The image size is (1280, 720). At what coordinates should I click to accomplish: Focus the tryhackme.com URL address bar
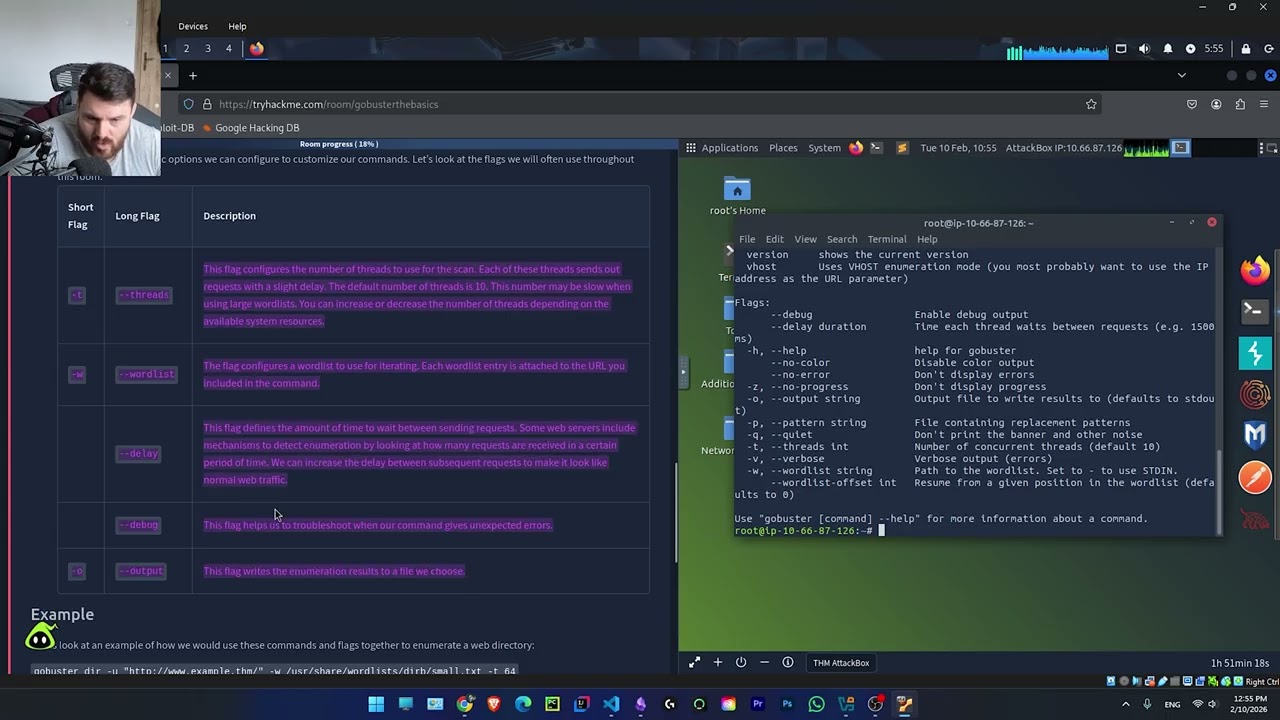coord(640,104)
